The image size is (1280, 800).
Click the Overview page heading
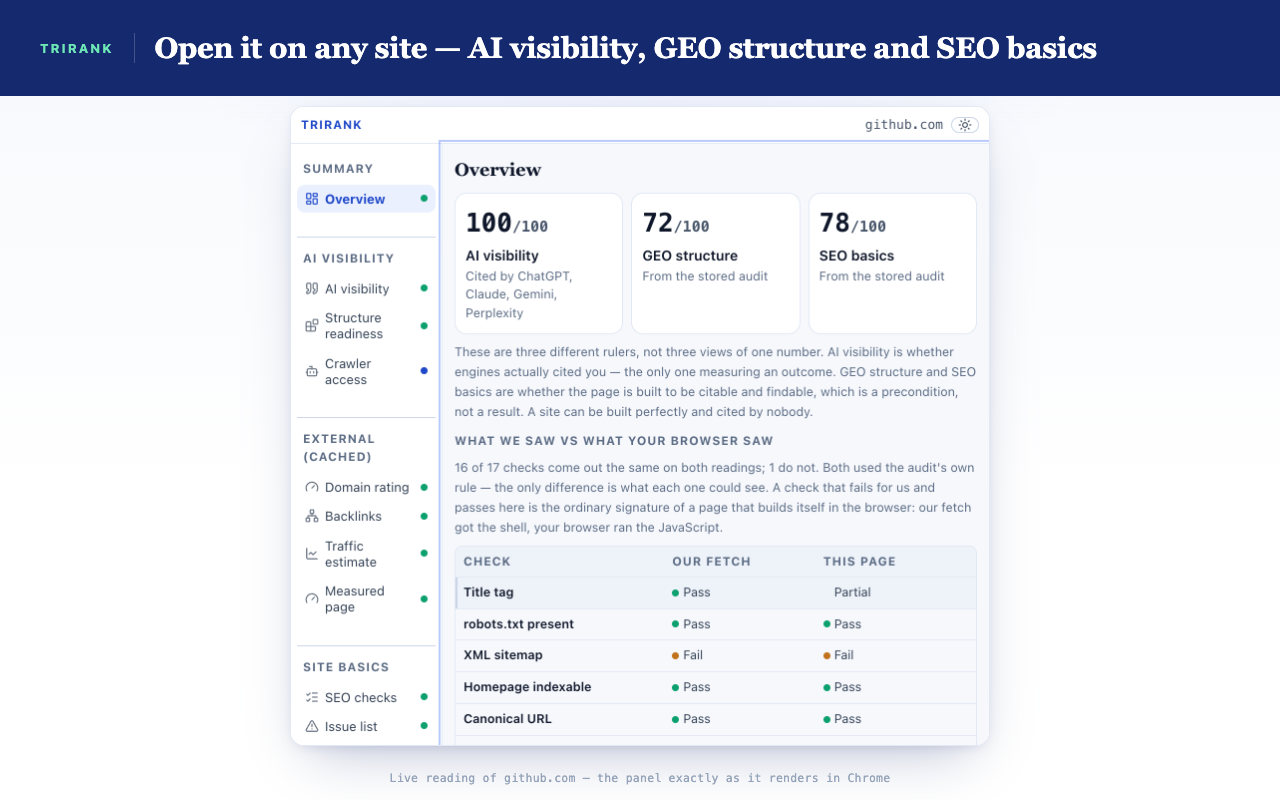click(x=498, y=170)
